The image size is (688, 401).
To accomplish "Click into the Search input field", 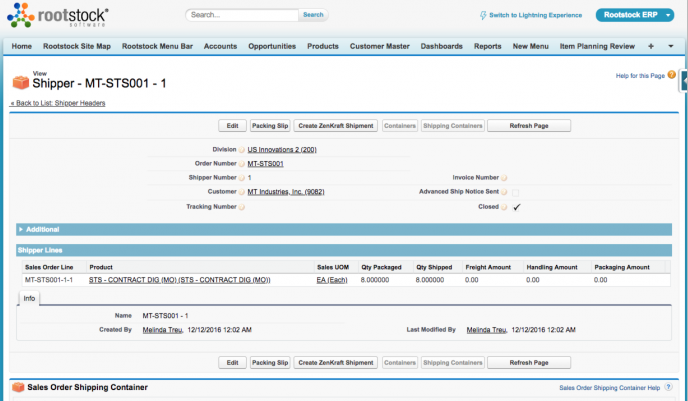I will click(x=243, y=15).
